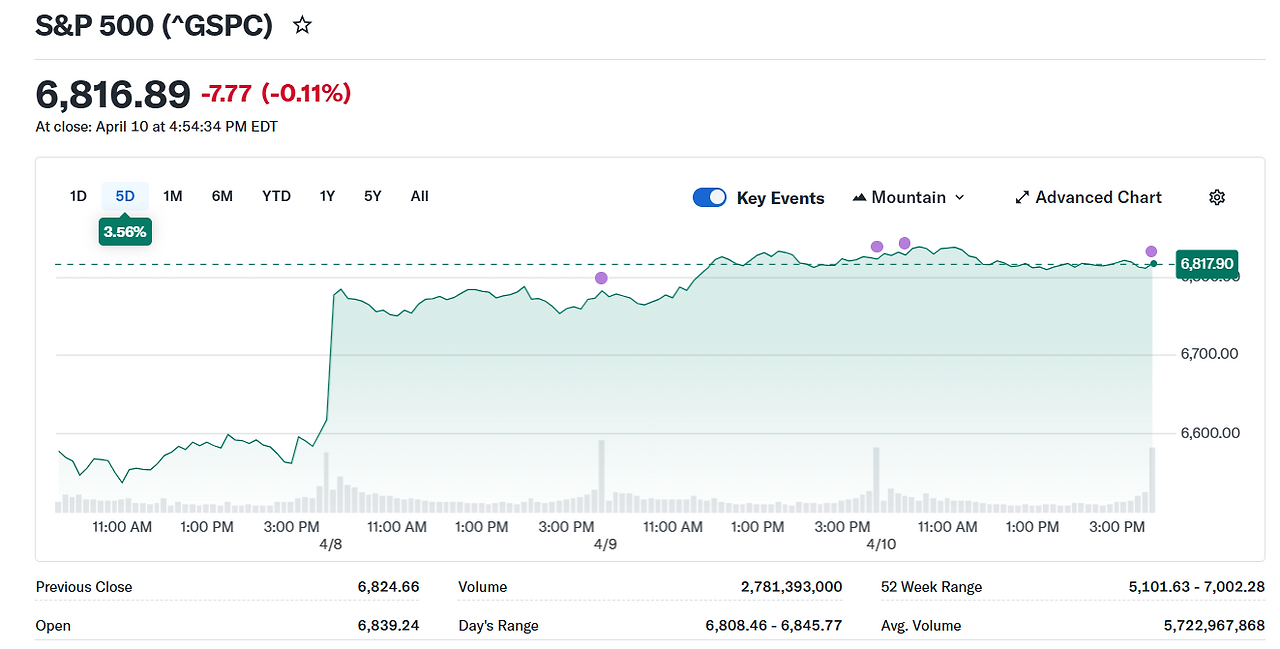This screenshot has height=649, width=1280.
Task: Click the -7.77 price change value
Action: 226,94
